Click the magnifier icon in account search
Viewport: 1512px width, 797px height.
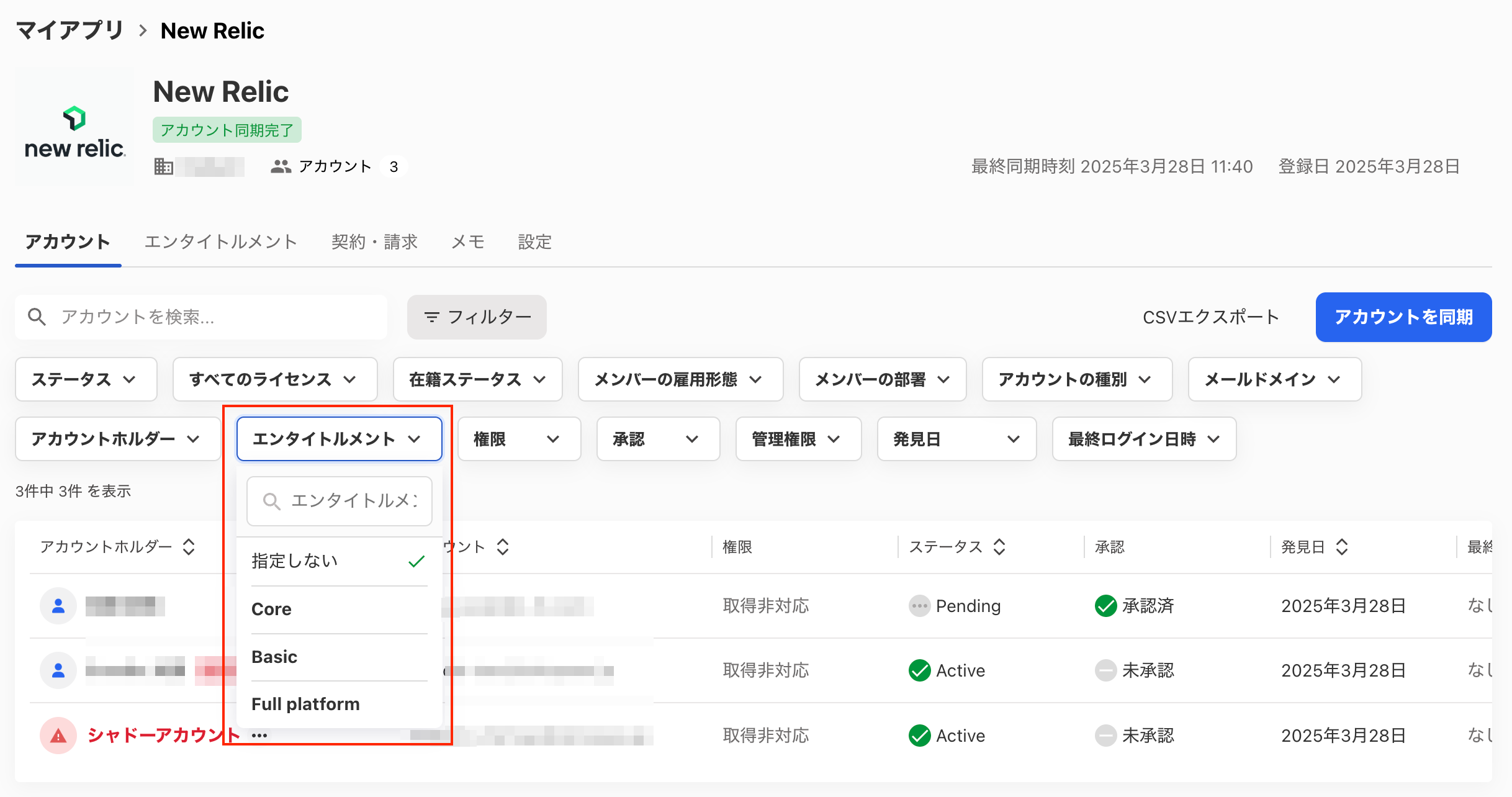coord(37,317)
